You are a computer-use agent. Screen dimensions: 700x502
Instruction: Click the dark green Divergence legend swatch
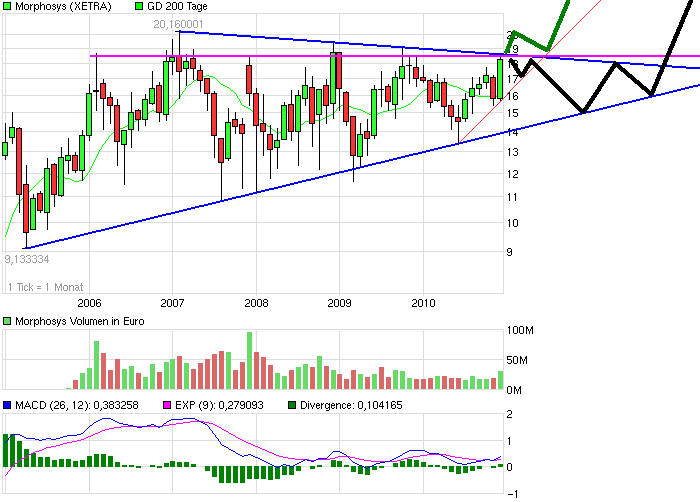[292, 405]
